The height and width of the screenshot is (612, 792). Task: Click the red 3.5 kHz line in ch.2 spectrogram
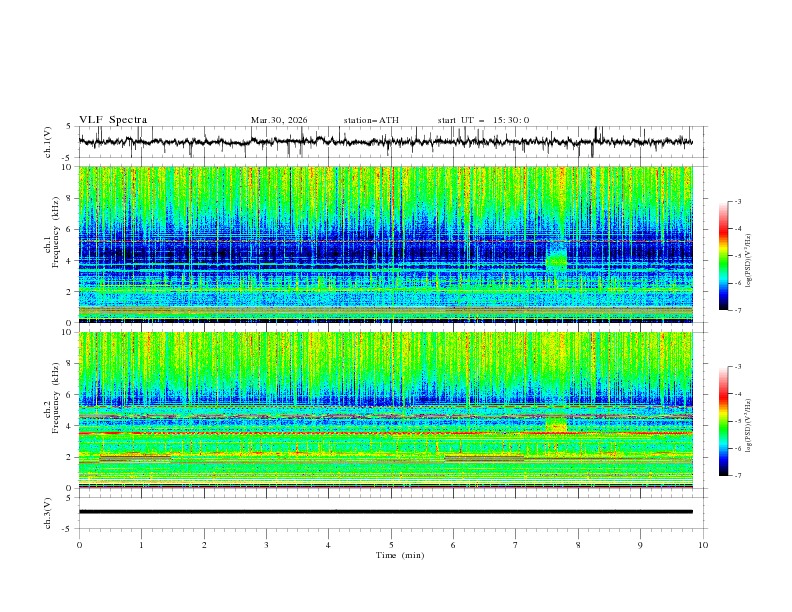(385, 433)
